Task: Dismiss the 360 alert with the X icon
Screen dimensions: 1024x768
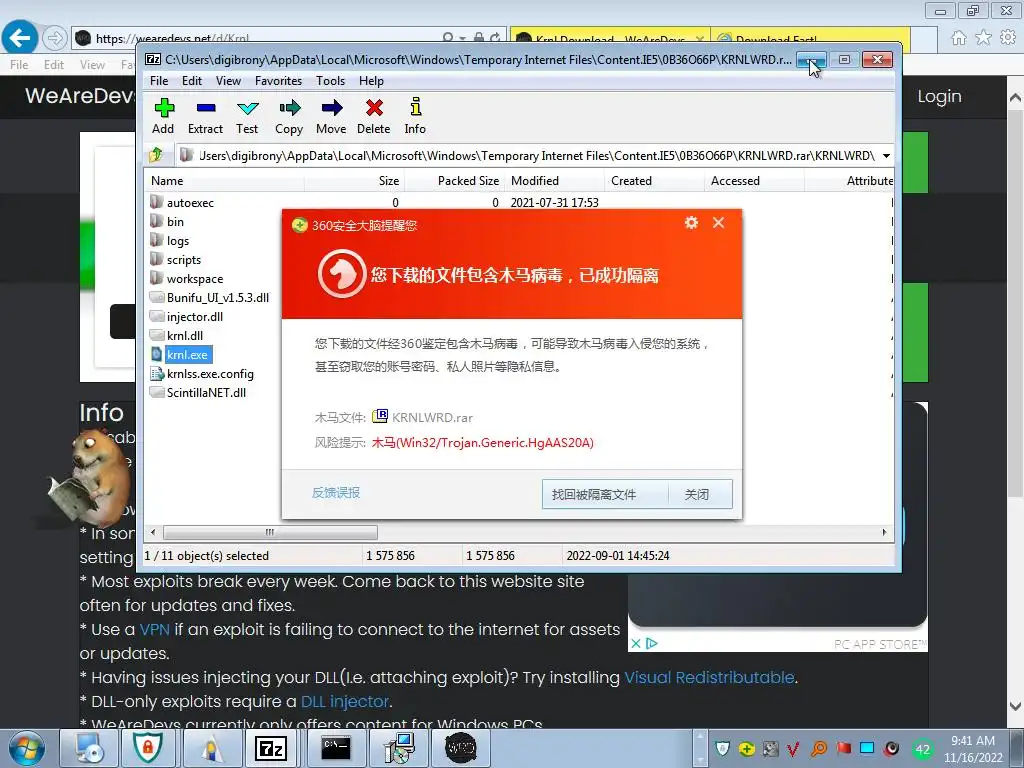Action: click(x=718, y=223)
